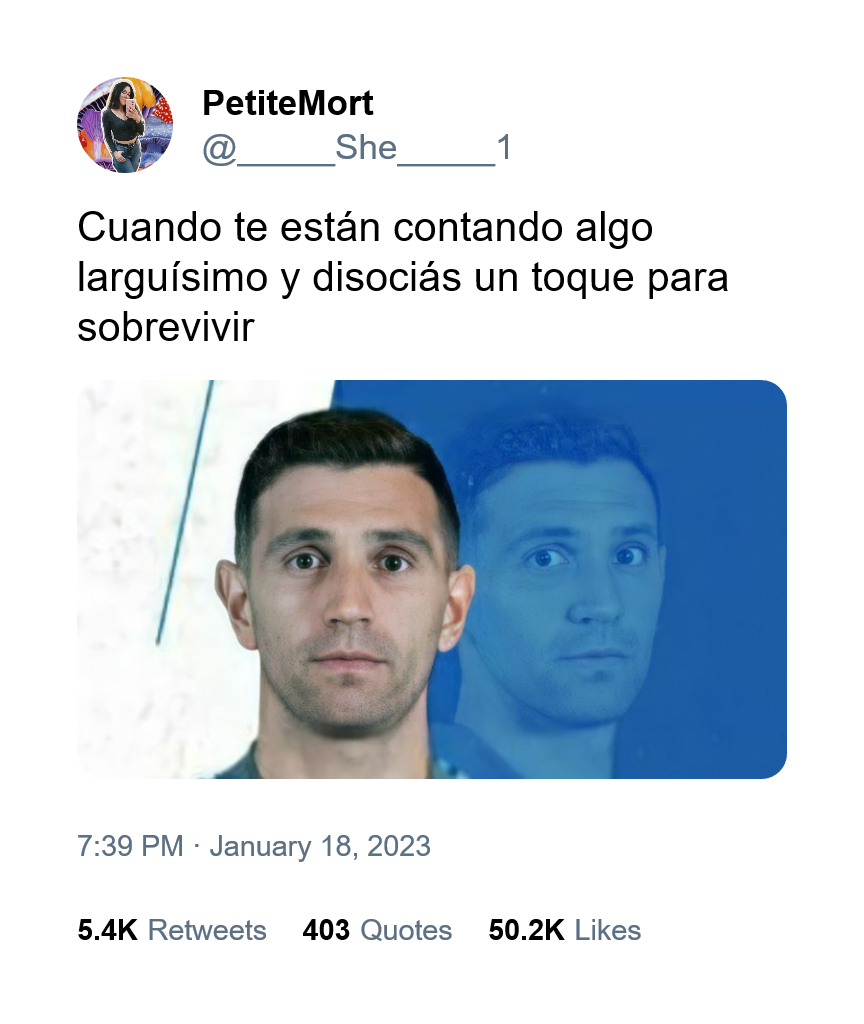Click the January 18, 2023 date
864x1024 pixels.
tap(320, 846)
